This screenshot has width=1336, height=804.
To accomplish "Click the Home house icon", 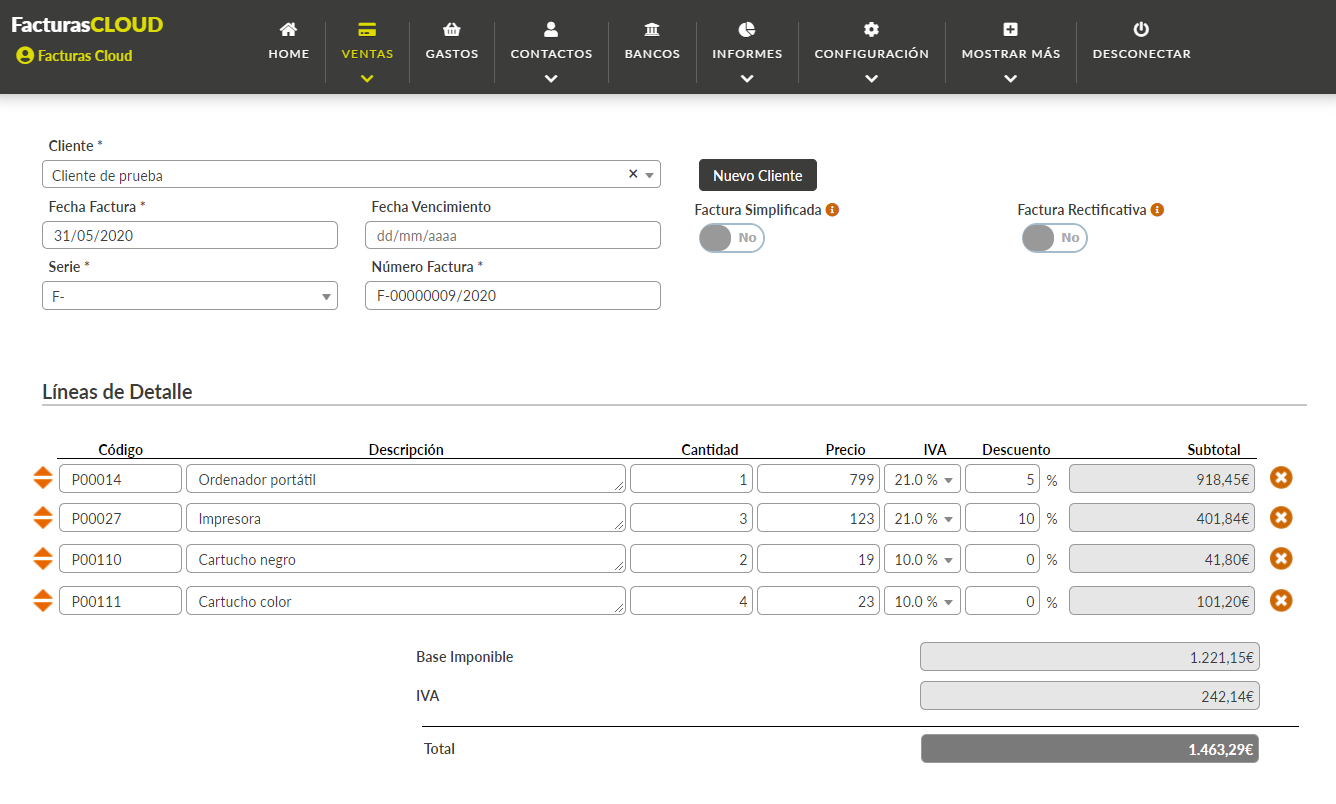I will click(x=288, y=30).
